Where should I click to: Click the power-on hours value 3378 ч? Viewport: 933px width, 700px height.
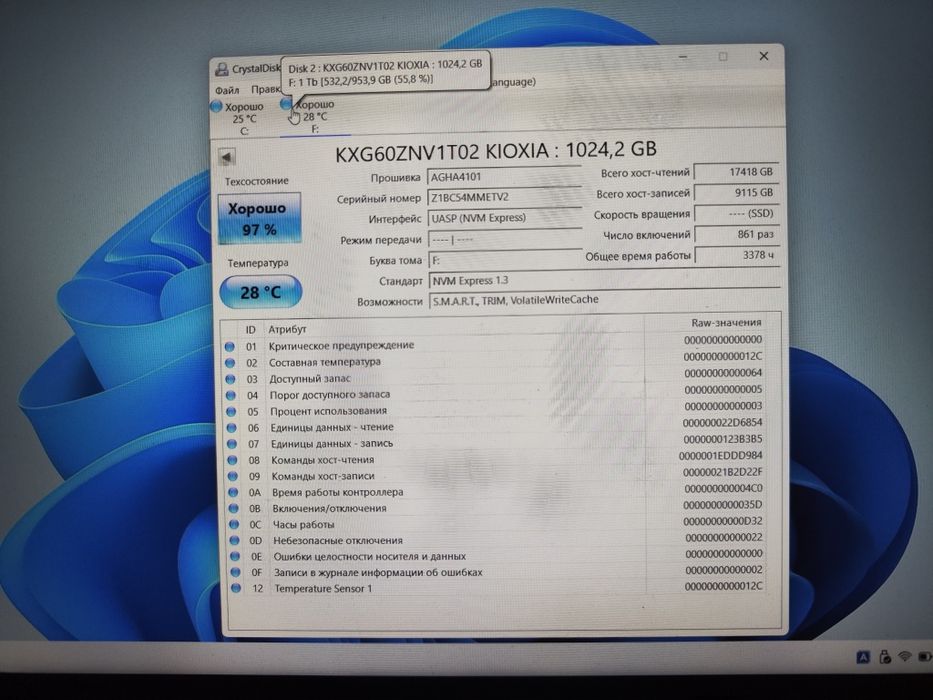pos(737,255)
